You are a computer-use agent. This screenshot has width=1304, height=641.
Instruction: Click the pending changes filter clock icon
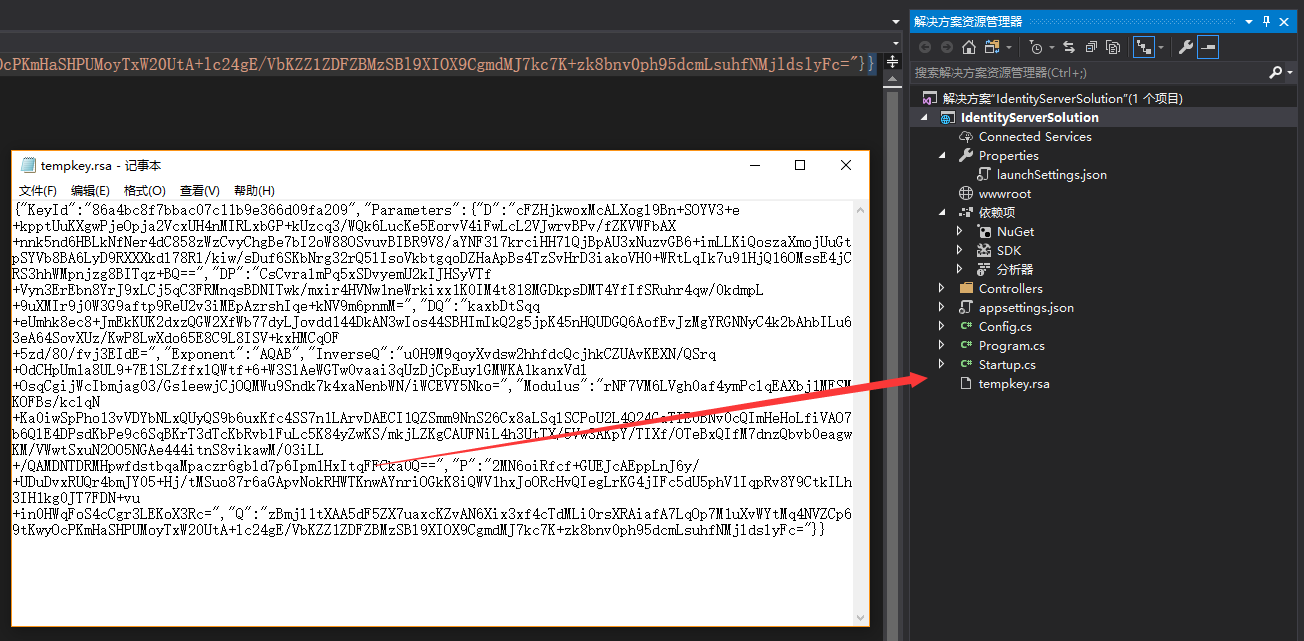tap(1035, 47)
